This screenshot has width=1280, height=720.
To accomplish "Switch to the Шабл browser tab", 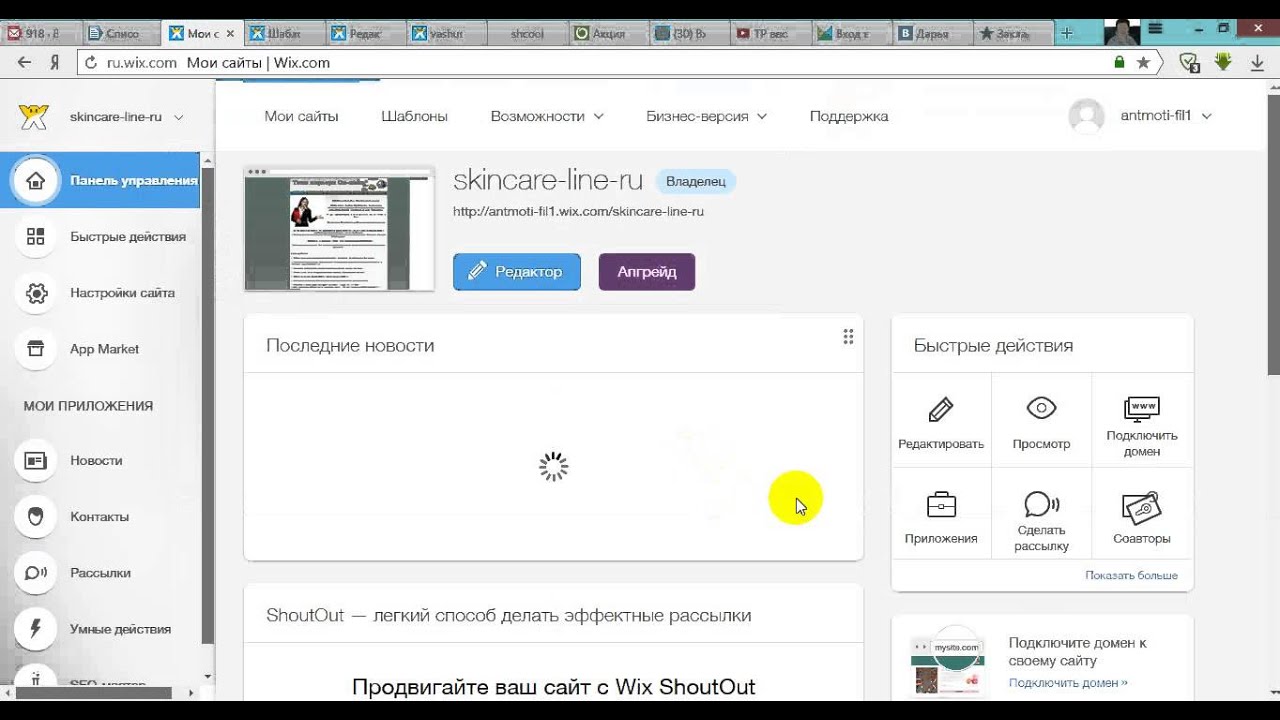I will click(x=284, y=33).
